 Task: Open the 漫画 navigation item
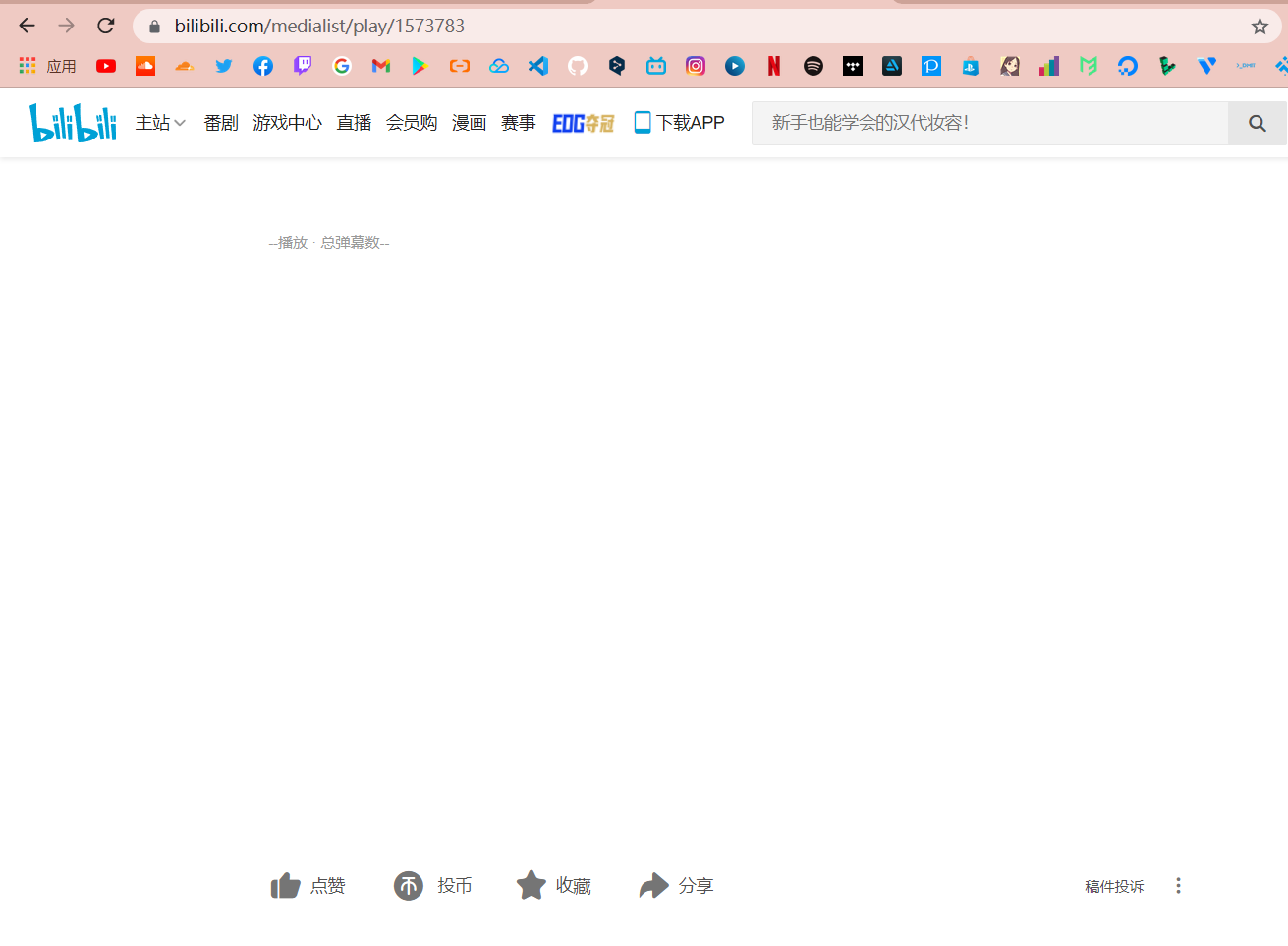pyautogui.click(x=470, y=123)
